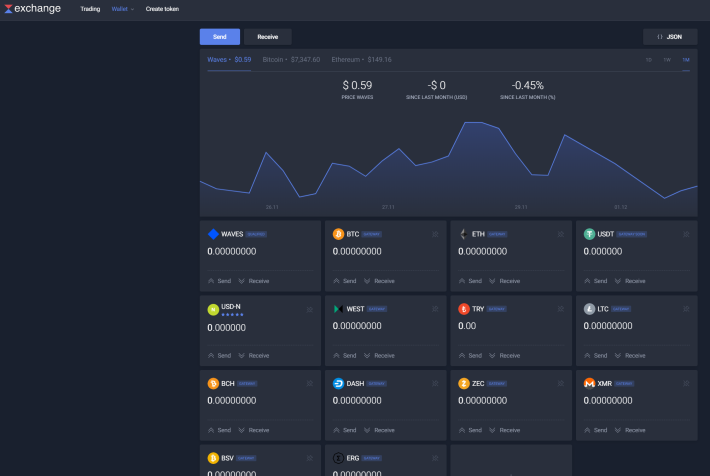Image resolution: width=710 pixels, height=476 pixels.
Task: Click the DASH coin icon
Action: [338, 384]
